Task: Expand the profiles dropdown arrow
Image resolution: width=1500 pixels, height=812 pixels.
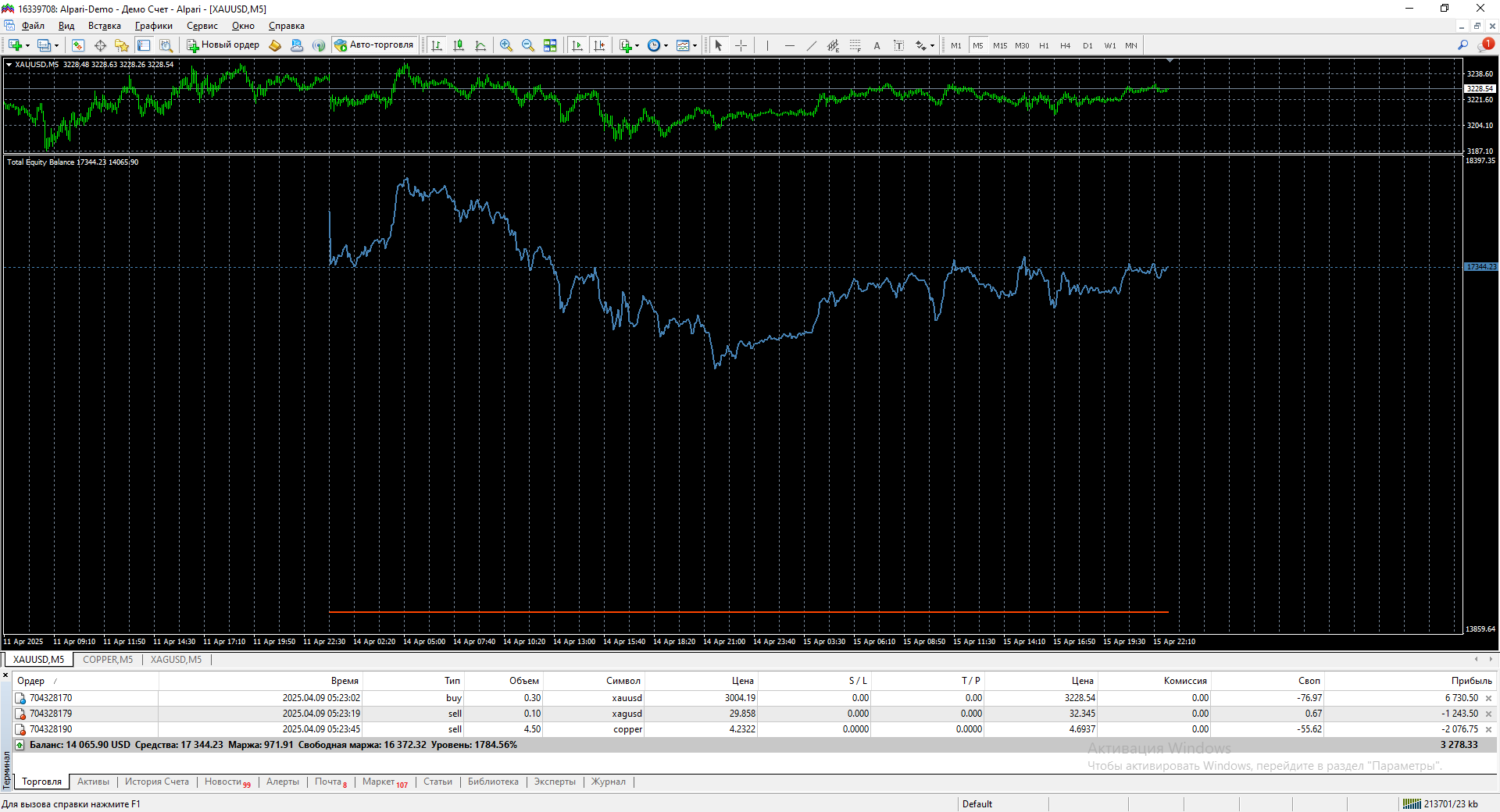Action: 56,45
